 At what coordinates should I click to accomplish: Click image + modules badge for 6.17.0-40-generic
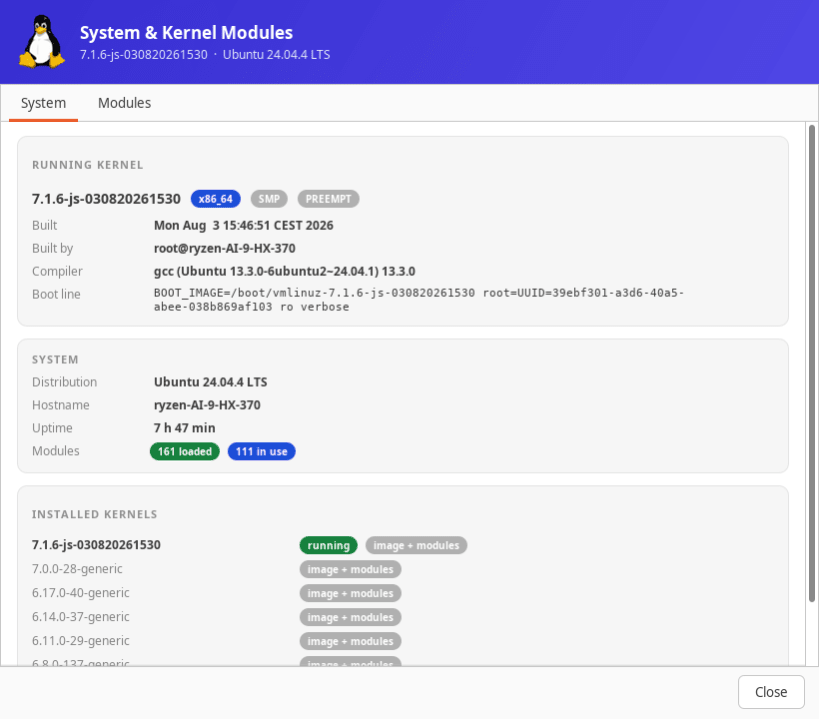350,593
